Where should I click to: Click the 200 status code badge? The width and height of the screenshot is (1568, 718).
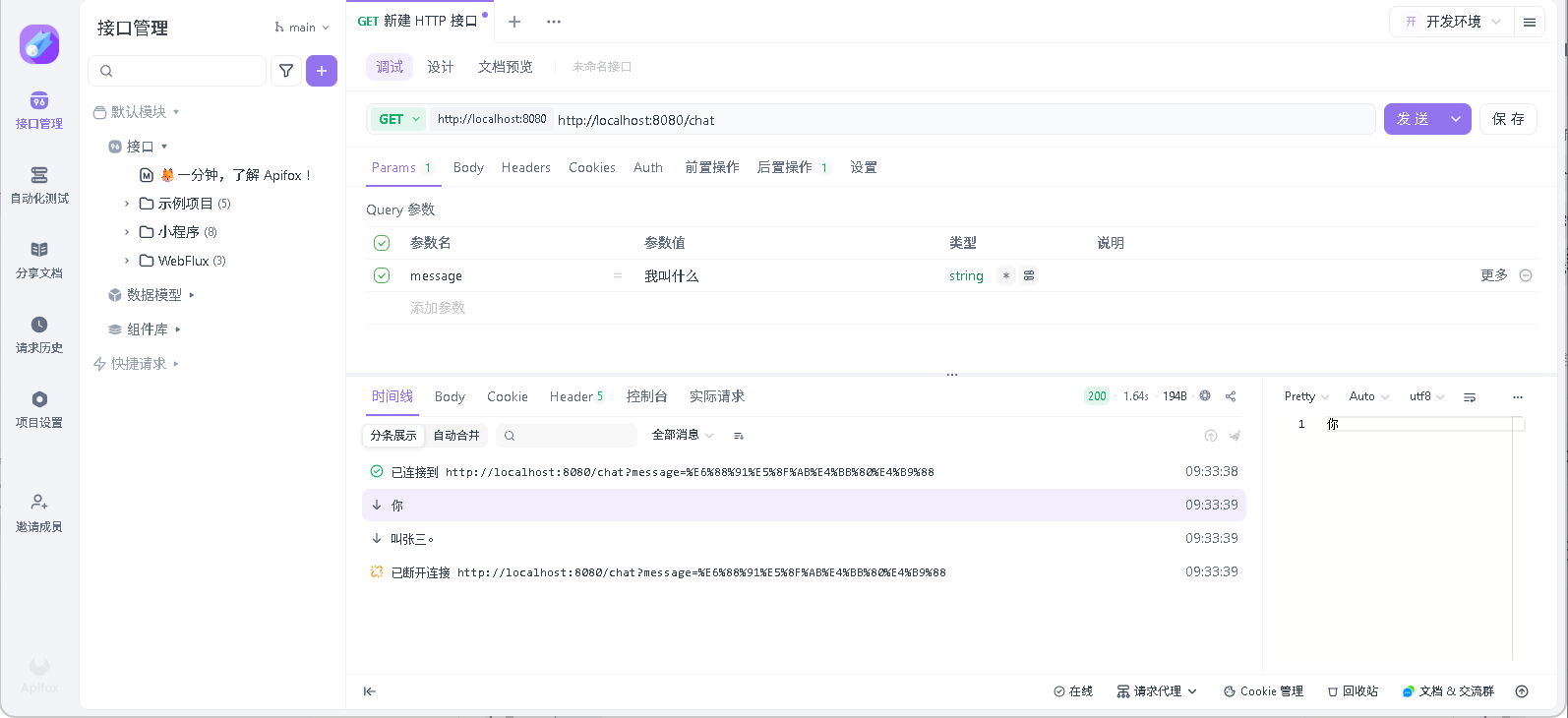1097,396
